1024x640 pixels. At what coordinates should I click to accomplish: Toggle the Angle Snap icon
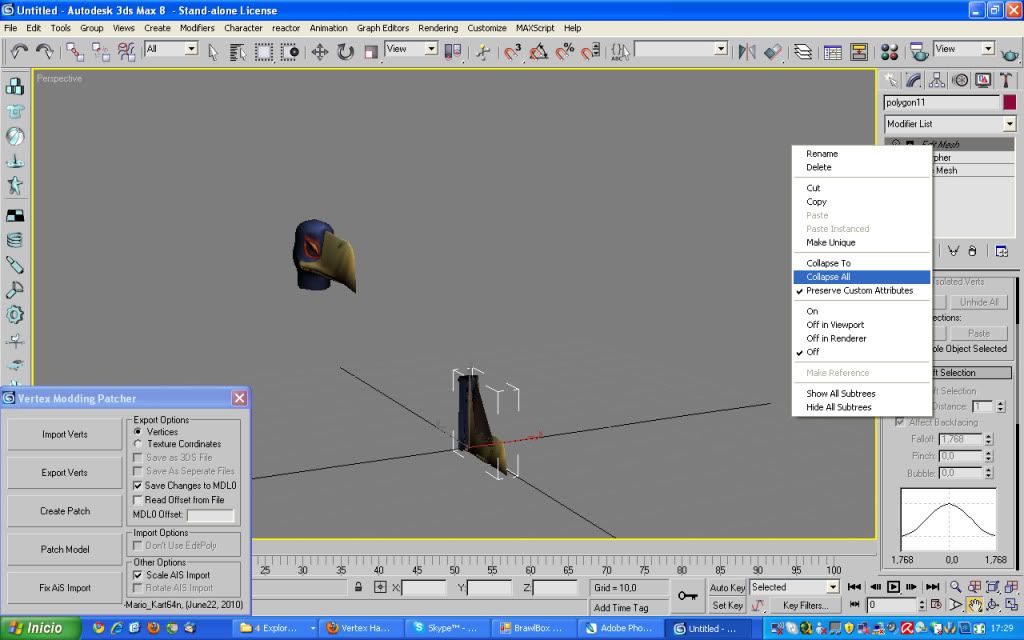pyautogui.click(x=539, y=52)
